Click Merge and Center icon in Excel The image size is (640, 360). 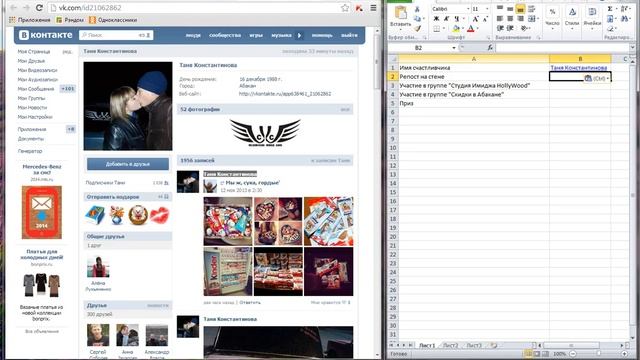click(531, 18)
